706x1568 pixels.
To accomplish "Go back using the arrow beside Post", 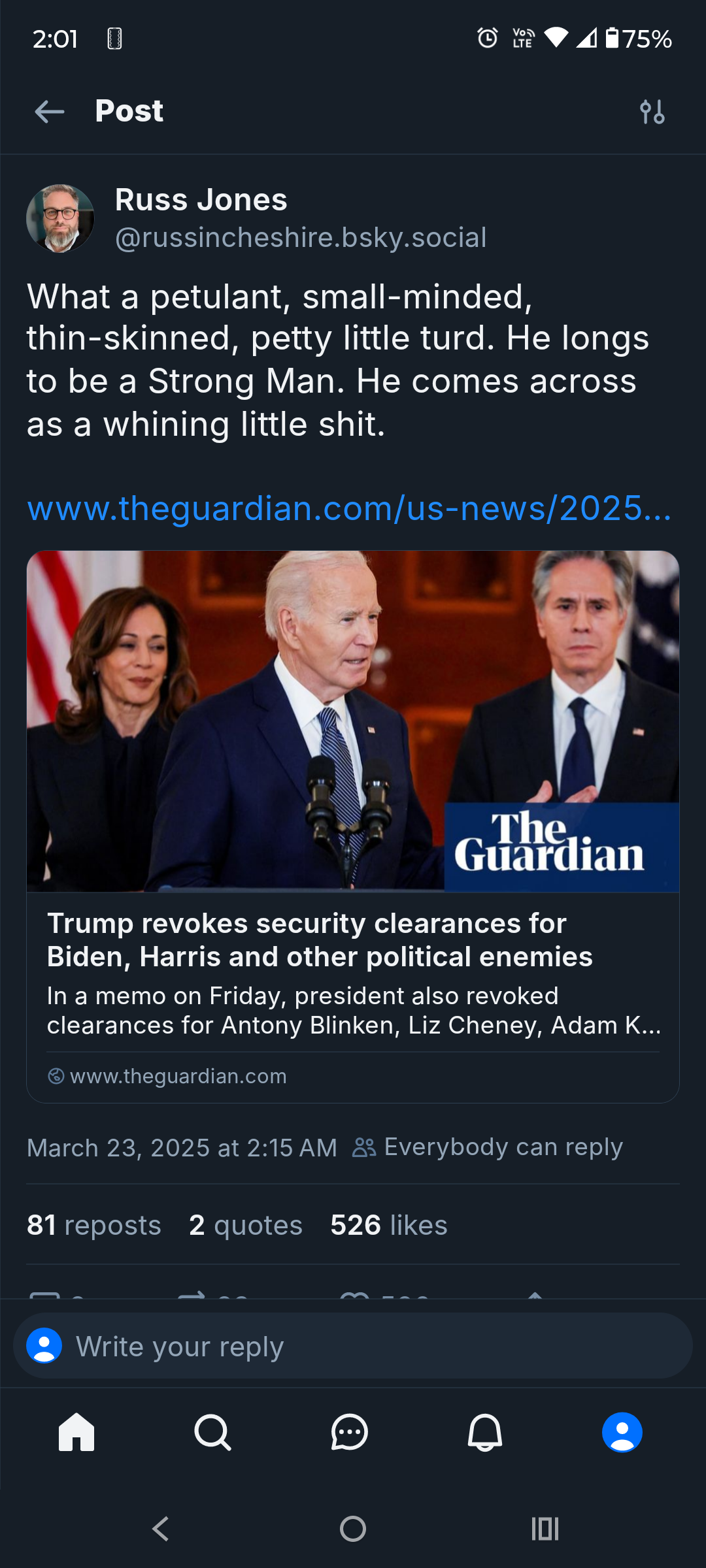I will click(50, 112).
